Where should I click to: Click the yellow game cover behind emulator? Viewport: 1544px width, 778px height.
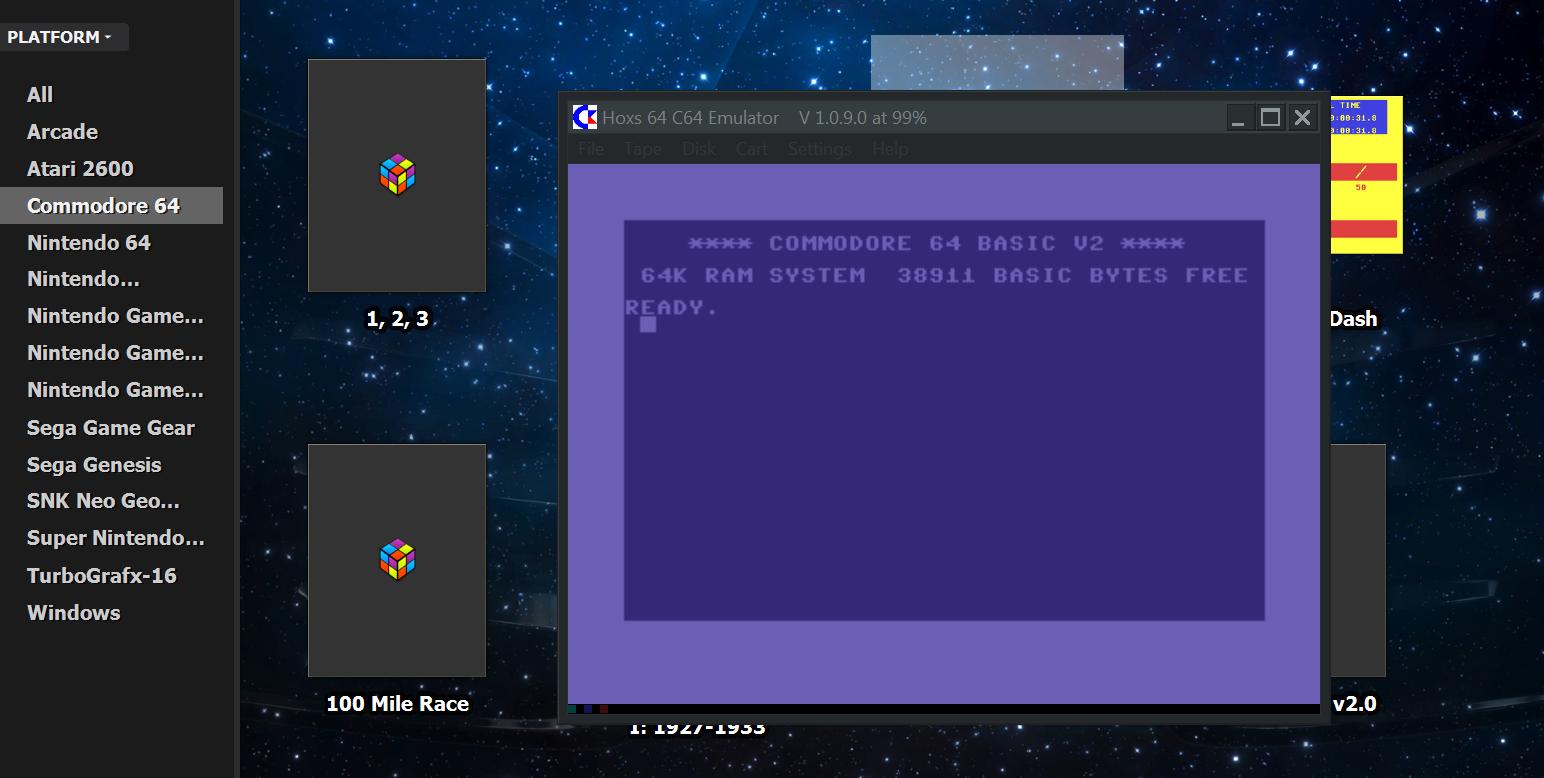(x=1366, y=175)
